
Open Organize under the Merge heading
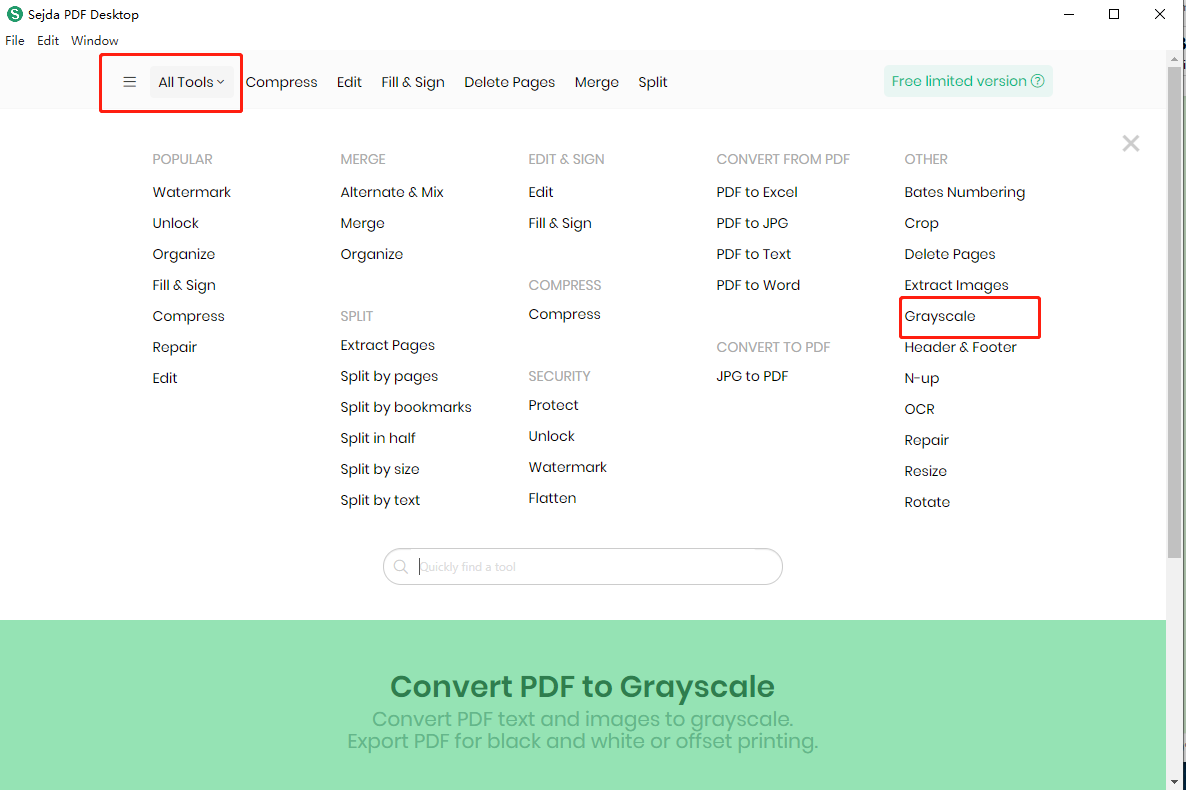[x=371, y=254]
